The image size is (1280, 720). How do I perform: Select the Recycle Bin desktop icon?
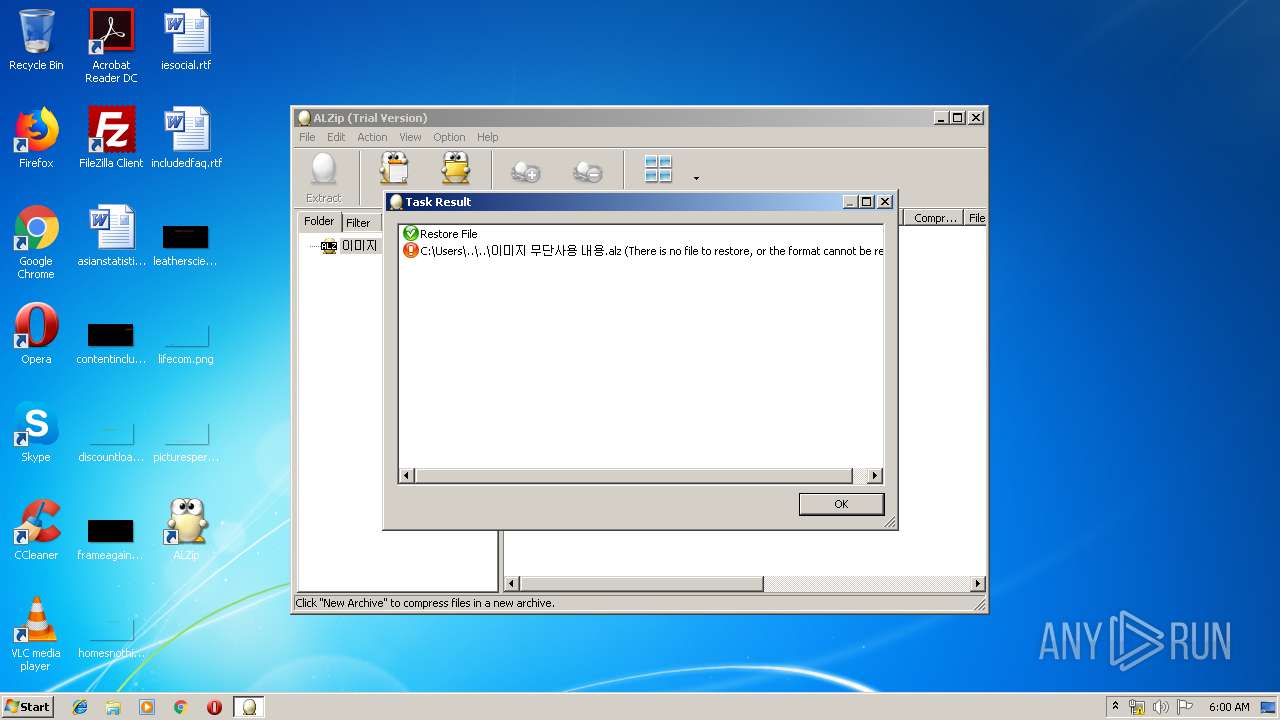point(36,40)
